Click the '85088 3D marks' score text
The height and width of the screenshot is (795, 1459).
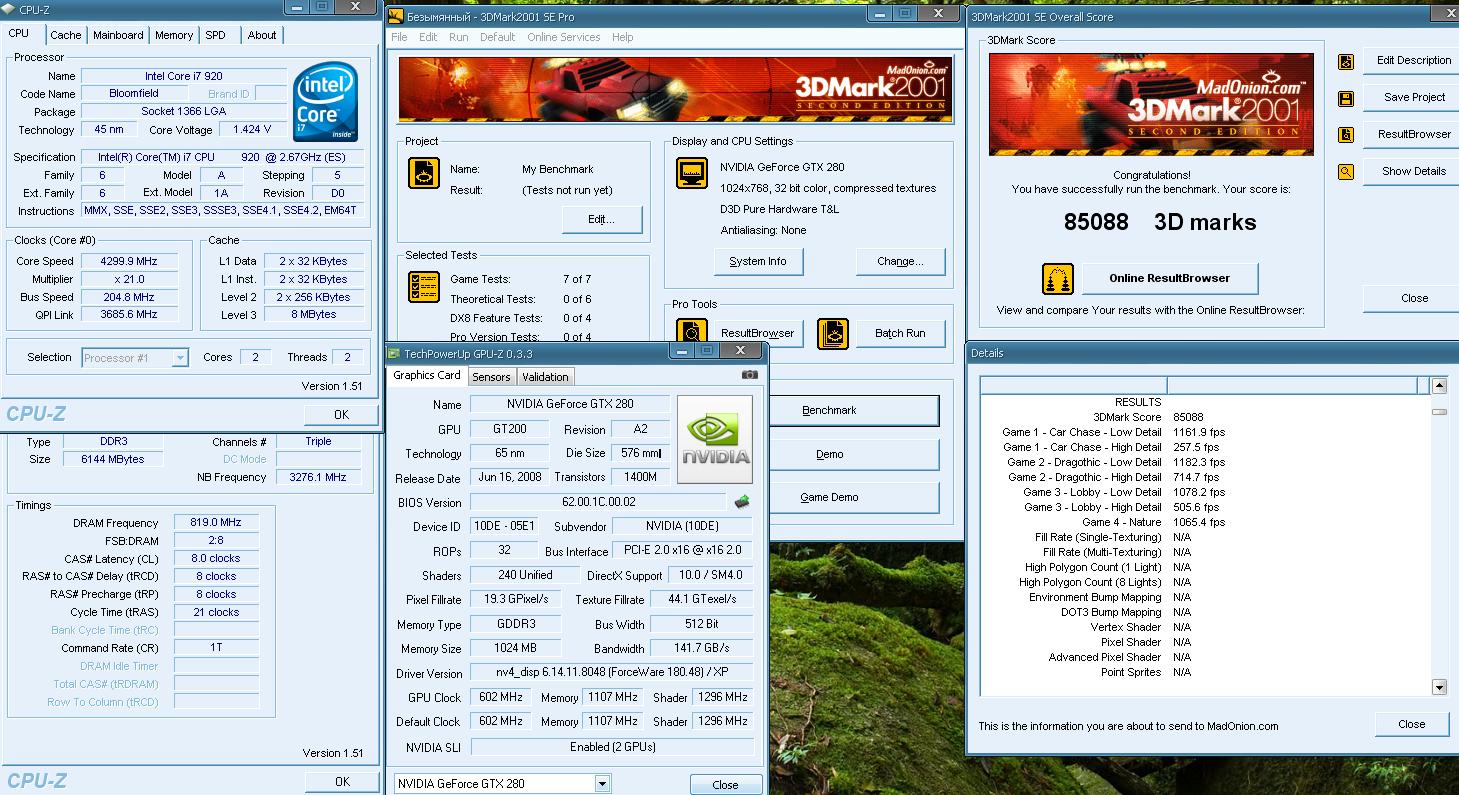pos(1160,222)
